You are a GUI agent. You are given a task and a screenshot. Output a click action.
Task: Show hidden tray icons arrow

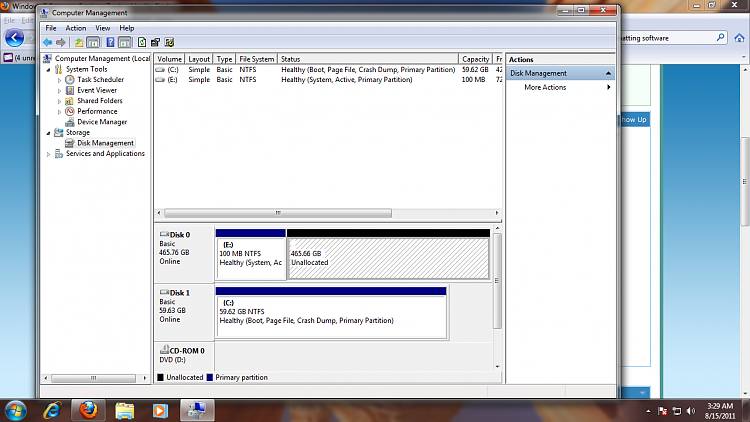click(648, 411)
